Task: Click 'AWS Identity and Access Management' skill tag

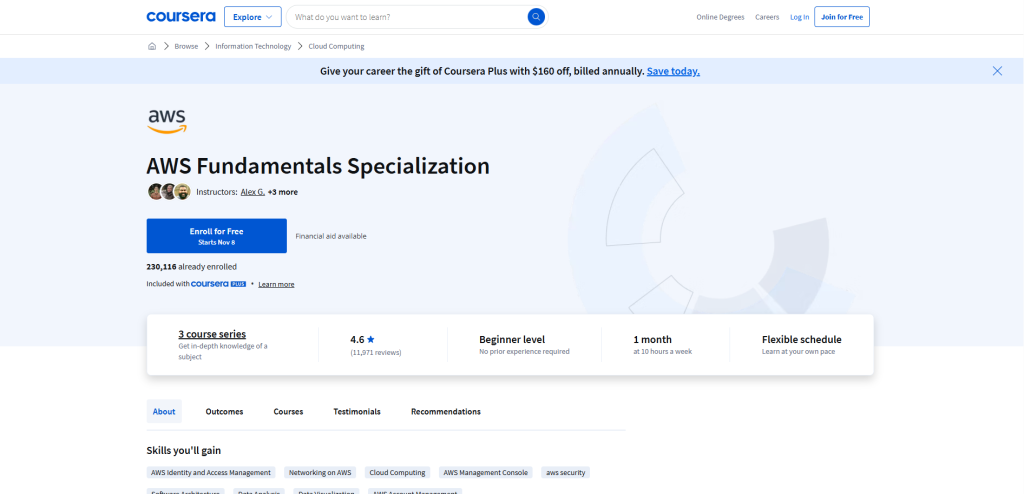Action: [x=211, y=472]
